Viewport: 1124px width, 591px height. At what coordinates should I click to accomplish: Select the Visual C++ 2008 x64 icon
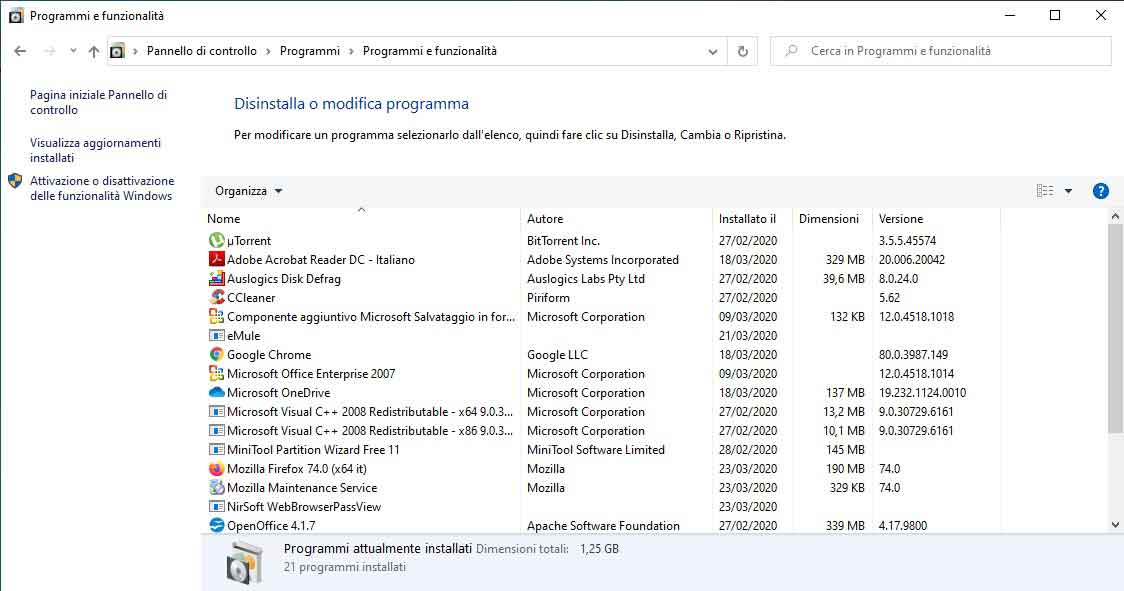click(216, 411)
